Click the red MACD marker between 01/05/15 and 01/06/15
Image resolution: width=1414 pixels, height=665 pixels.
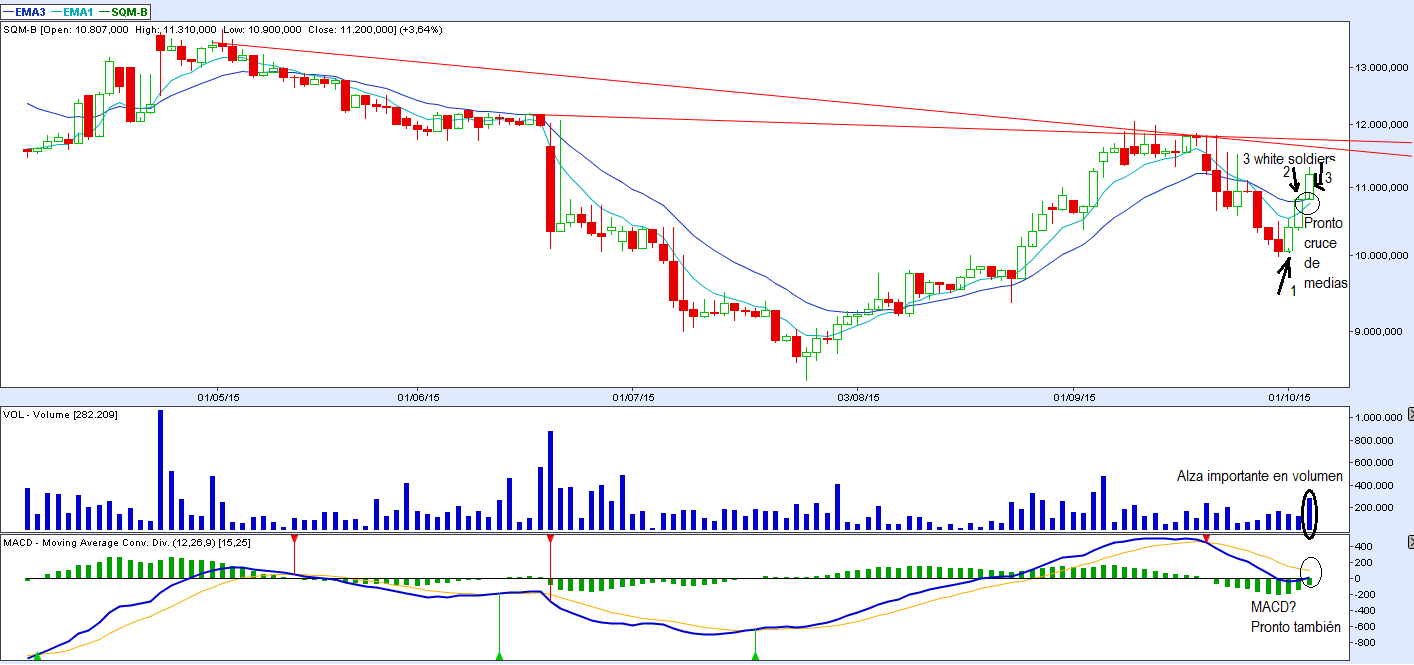pos(294,540)
